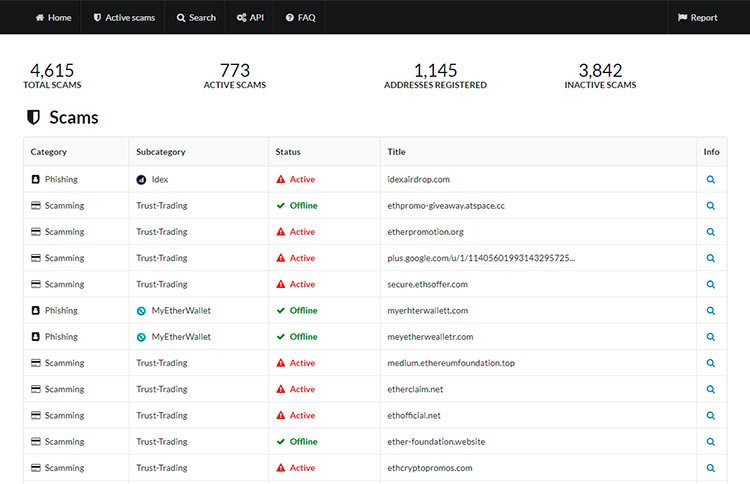Click the 1,145 Addresses Registered stat
Image resolution: width=750 pixels, height=484 pixels.
[435, 76]
